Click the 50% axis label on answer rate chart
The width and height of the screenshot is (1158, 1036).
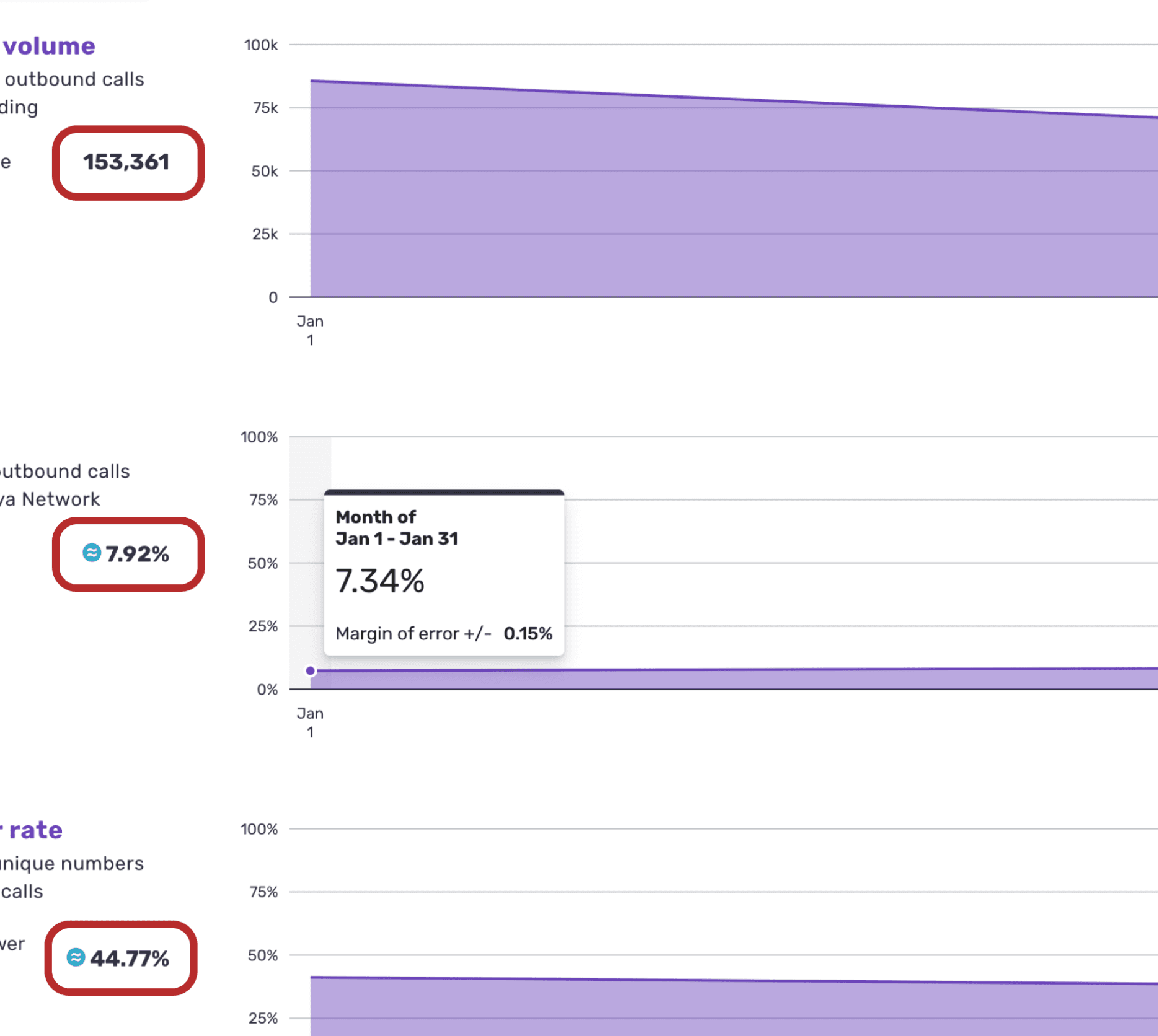click(x=263, y=955)
